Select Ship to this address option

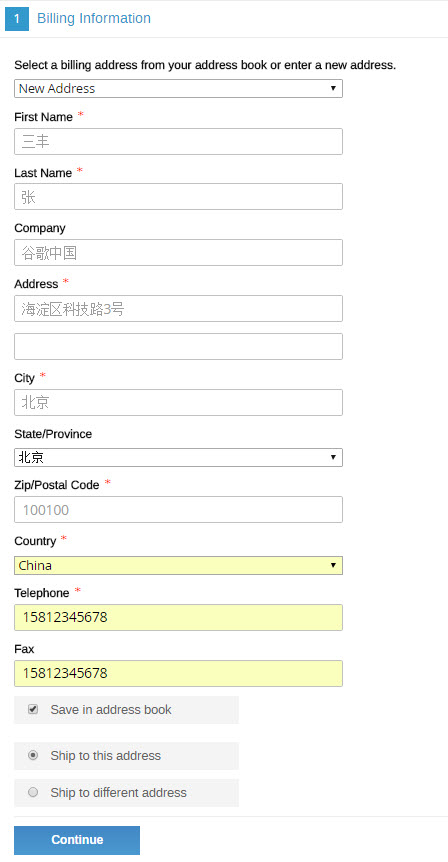coord(33,755)
